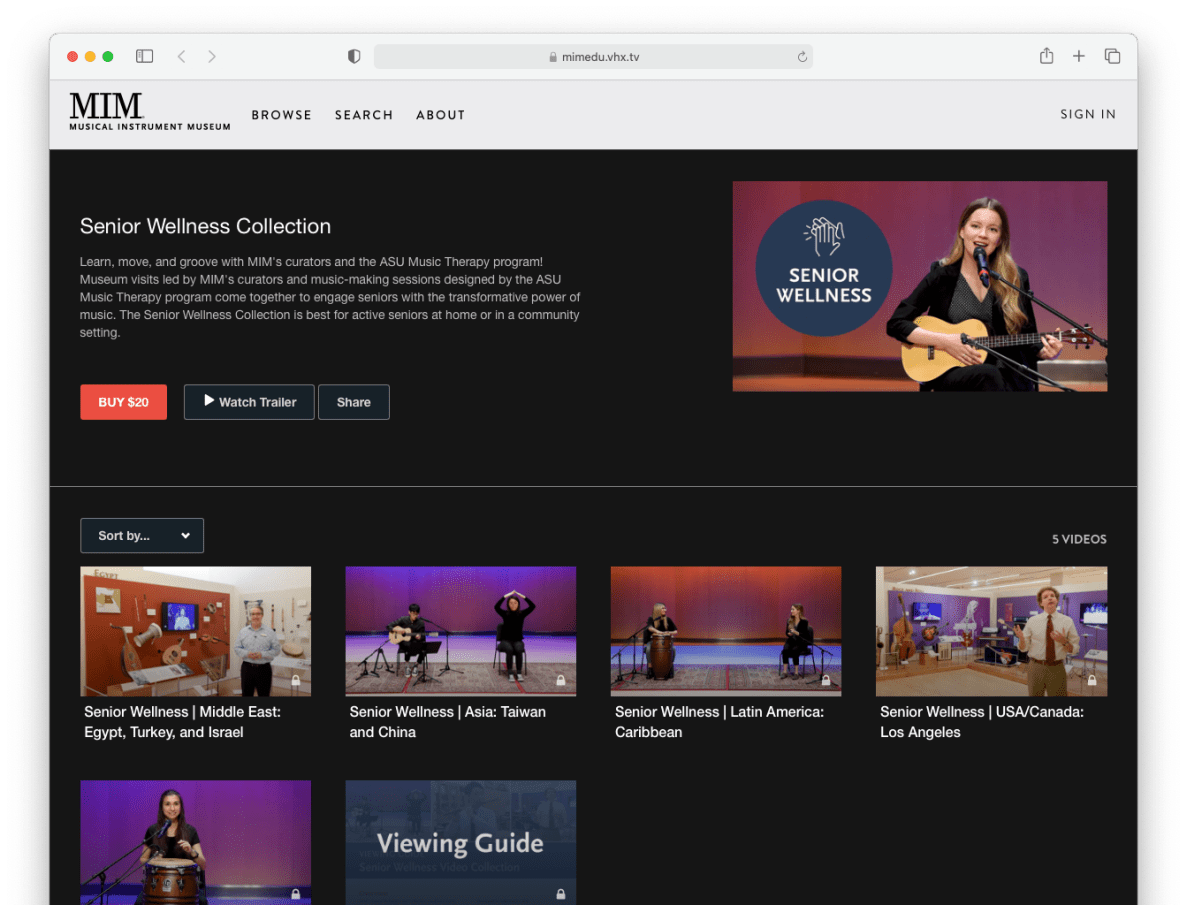
Task: Close the window with the red button
Action: [x=73, y=57]
